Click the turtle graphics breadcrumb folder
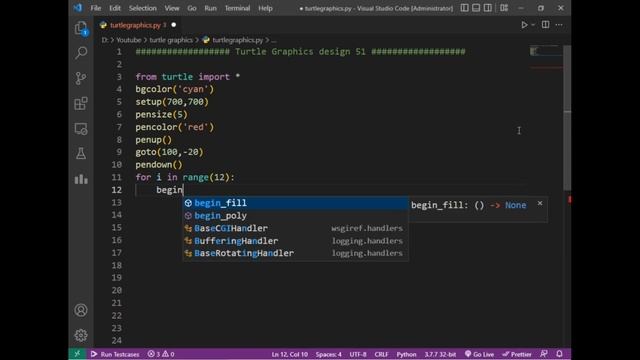Screen dimensions: 640x360 [x=171, y=40]
